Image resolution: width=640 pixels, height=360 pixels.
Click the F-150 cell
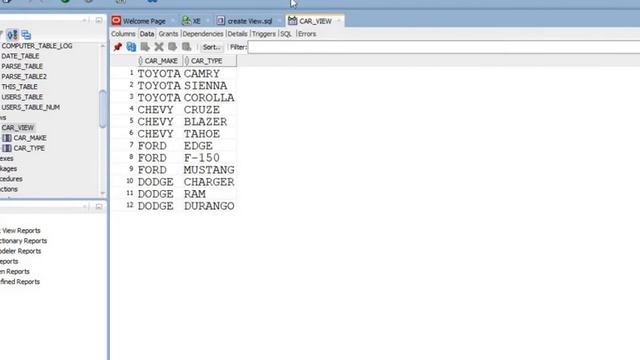(x=209, y=158)
